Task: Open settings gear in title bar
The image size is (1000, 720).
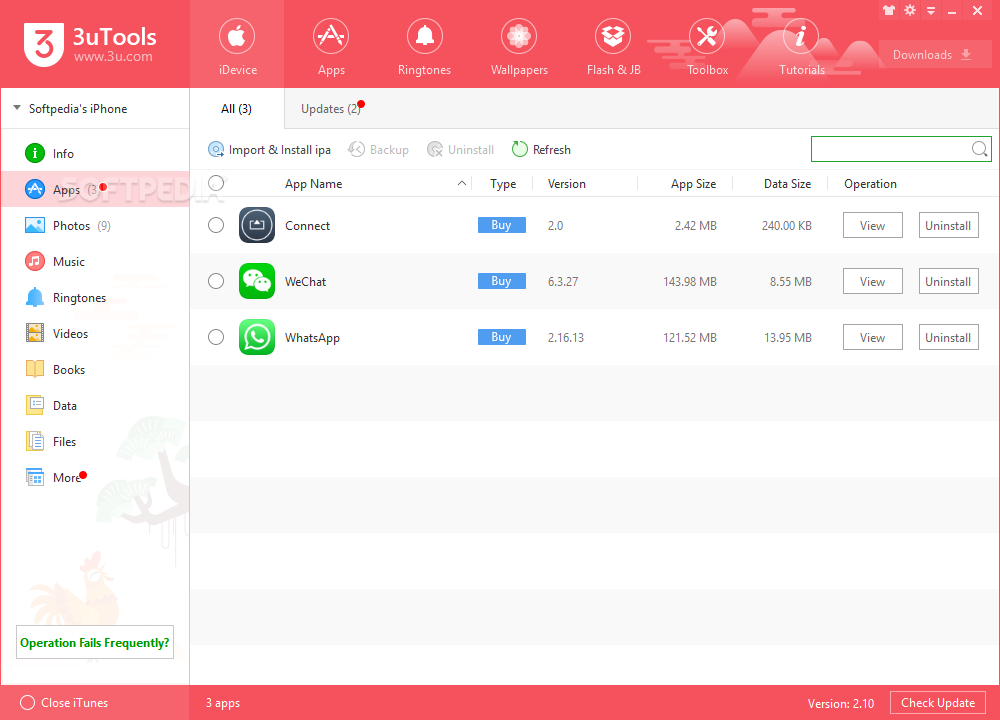Action: point(910,10)
